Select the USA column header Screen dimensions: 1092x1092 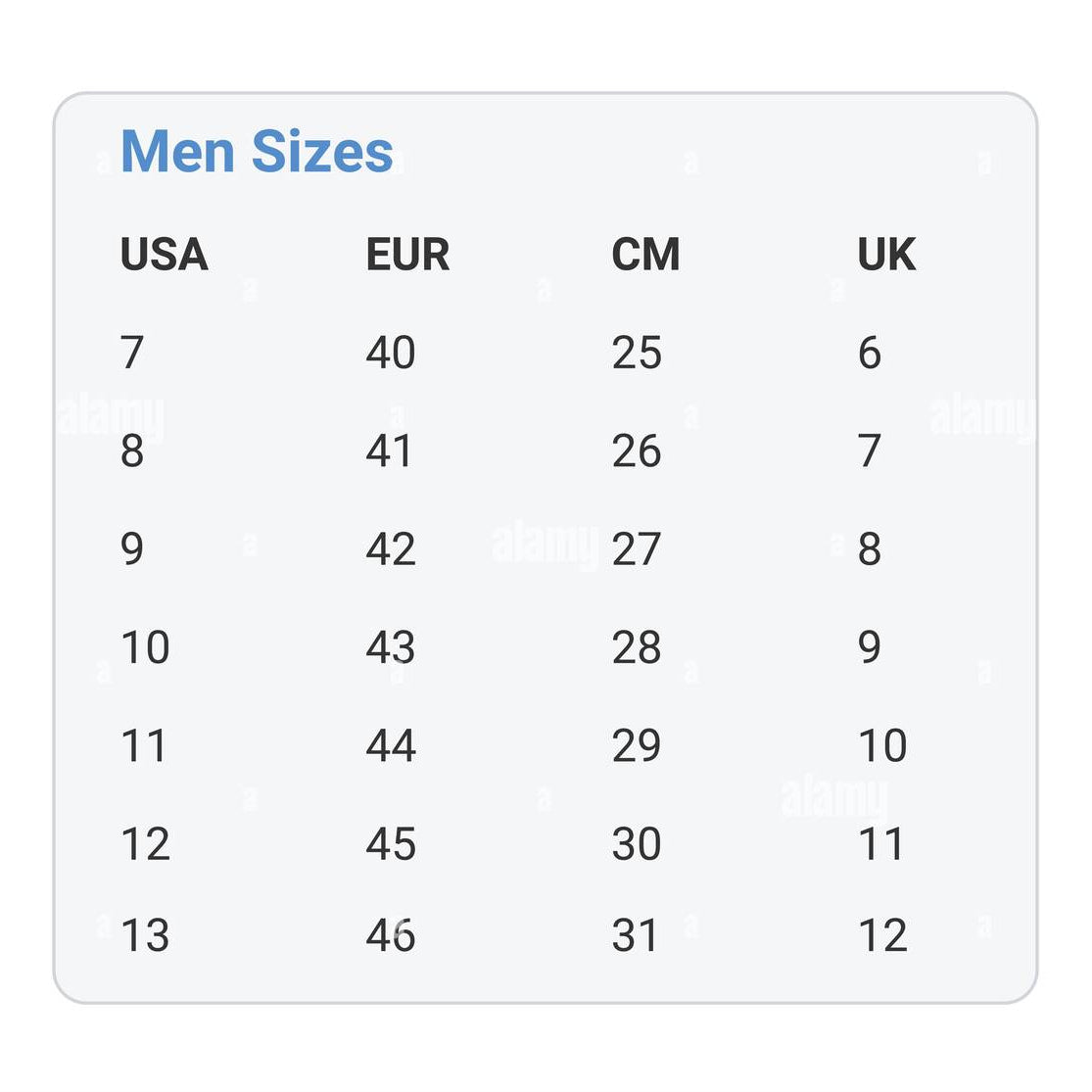click(164, 255)
